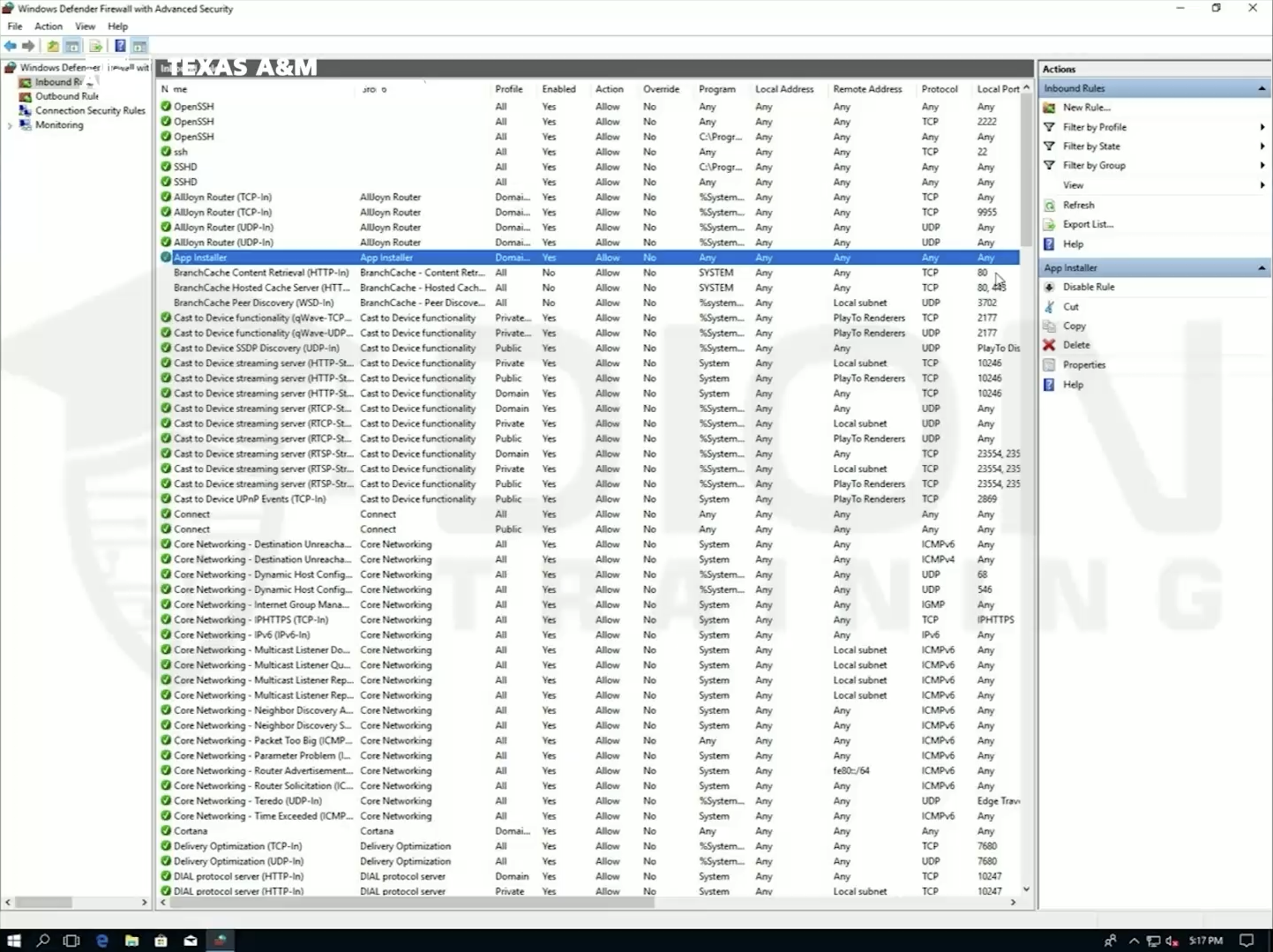
Task: Open the Properties action for App Installer
Action: point(1083,364)
